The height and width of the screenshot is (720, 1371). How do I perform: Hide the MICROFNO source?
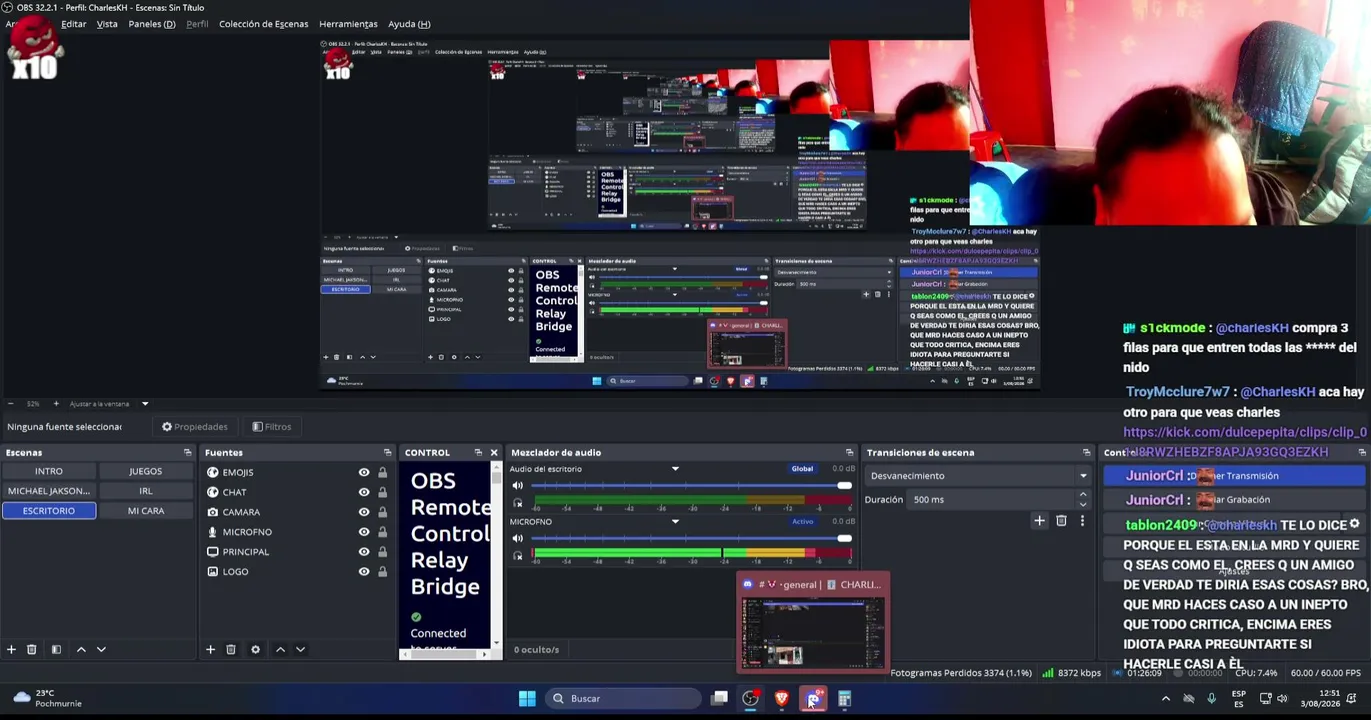(364, 532)
